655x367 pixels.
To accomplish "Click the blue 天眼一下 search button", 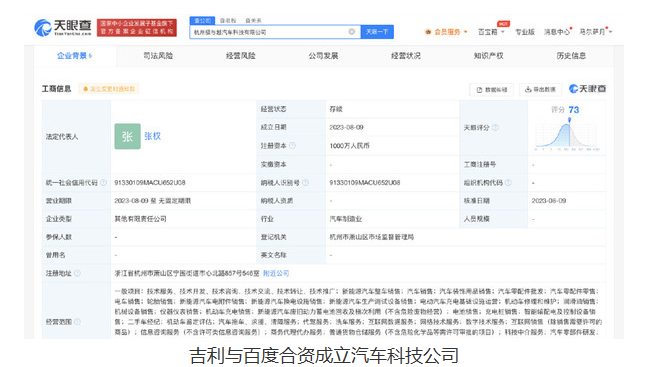I will (377, 32).
